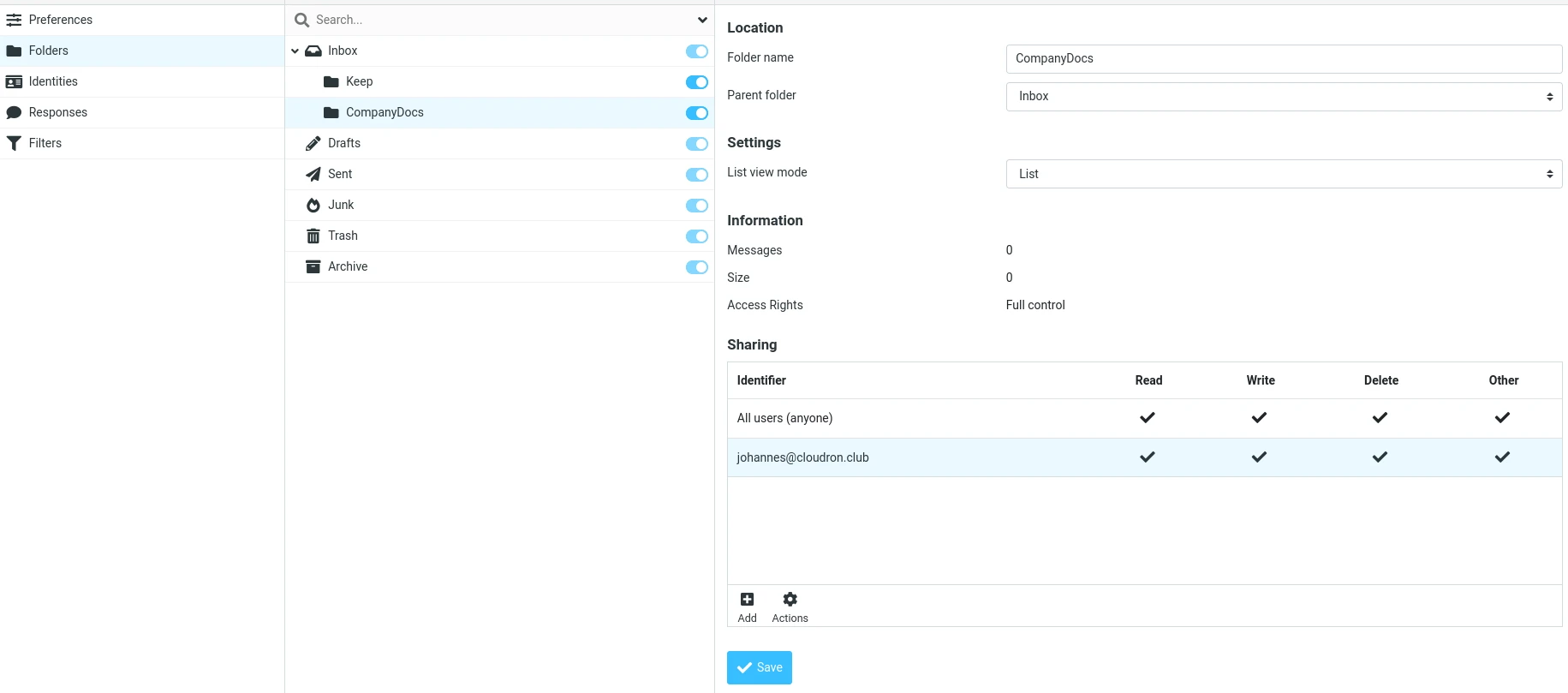Click the Sent paper plane icon
Viewport: 1568px width, 693px height.
pos(313,175)
